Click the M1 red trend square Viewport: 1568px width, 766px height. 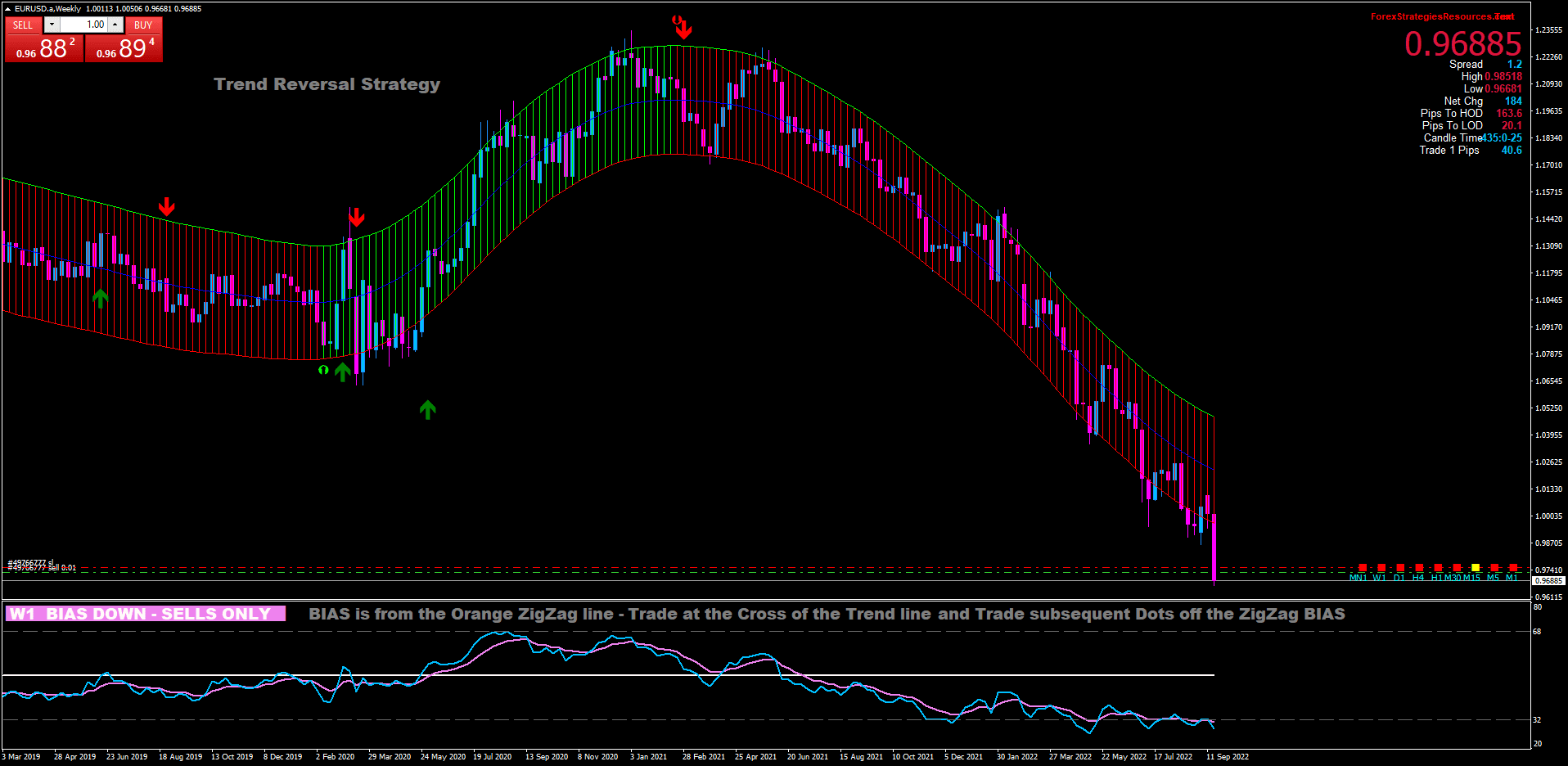pos(1513,567)
